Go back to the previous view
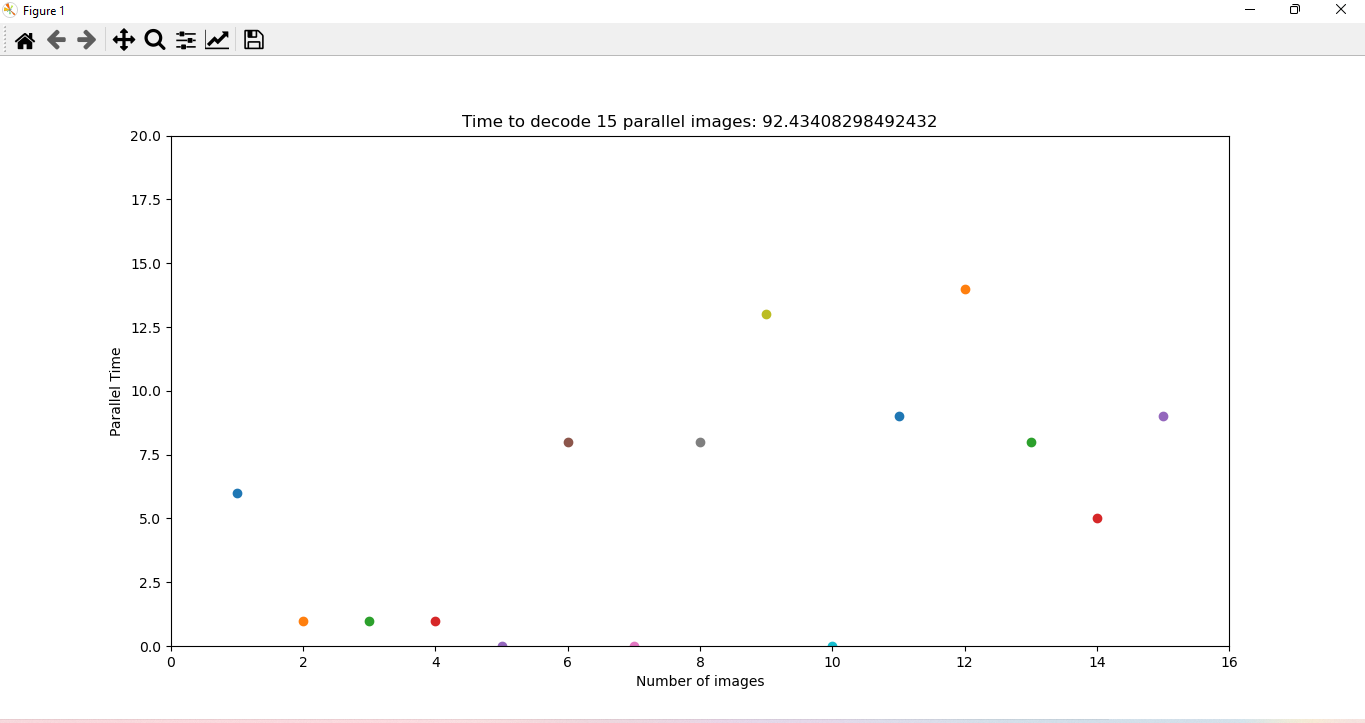 pyautogui.click(x=55, y=40)
